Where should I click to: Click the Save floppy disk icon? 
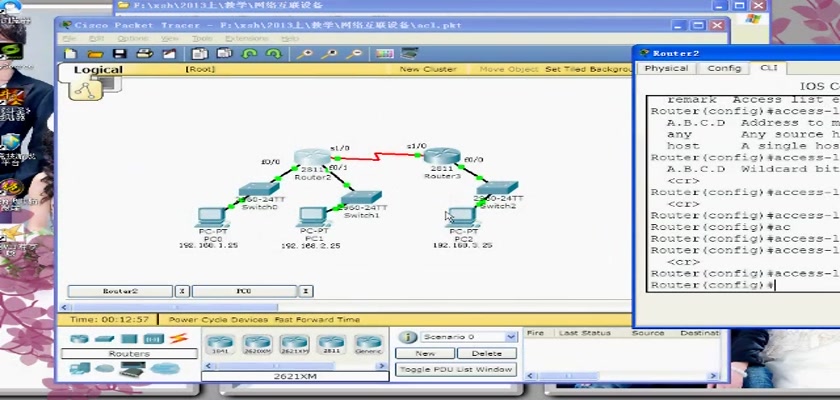(119, 54)
